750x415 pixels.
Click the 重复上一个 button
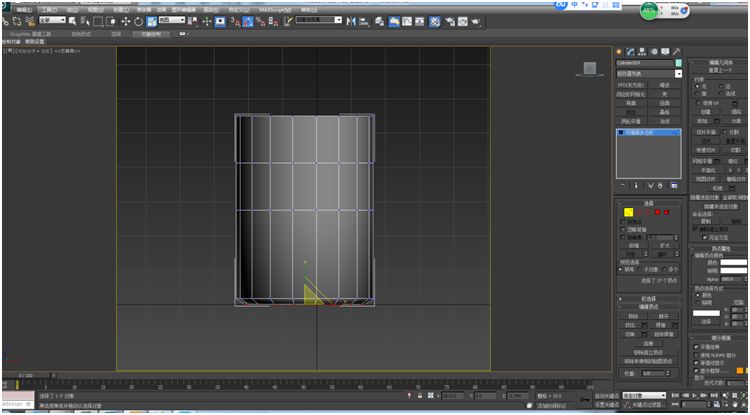pos(720,70)
